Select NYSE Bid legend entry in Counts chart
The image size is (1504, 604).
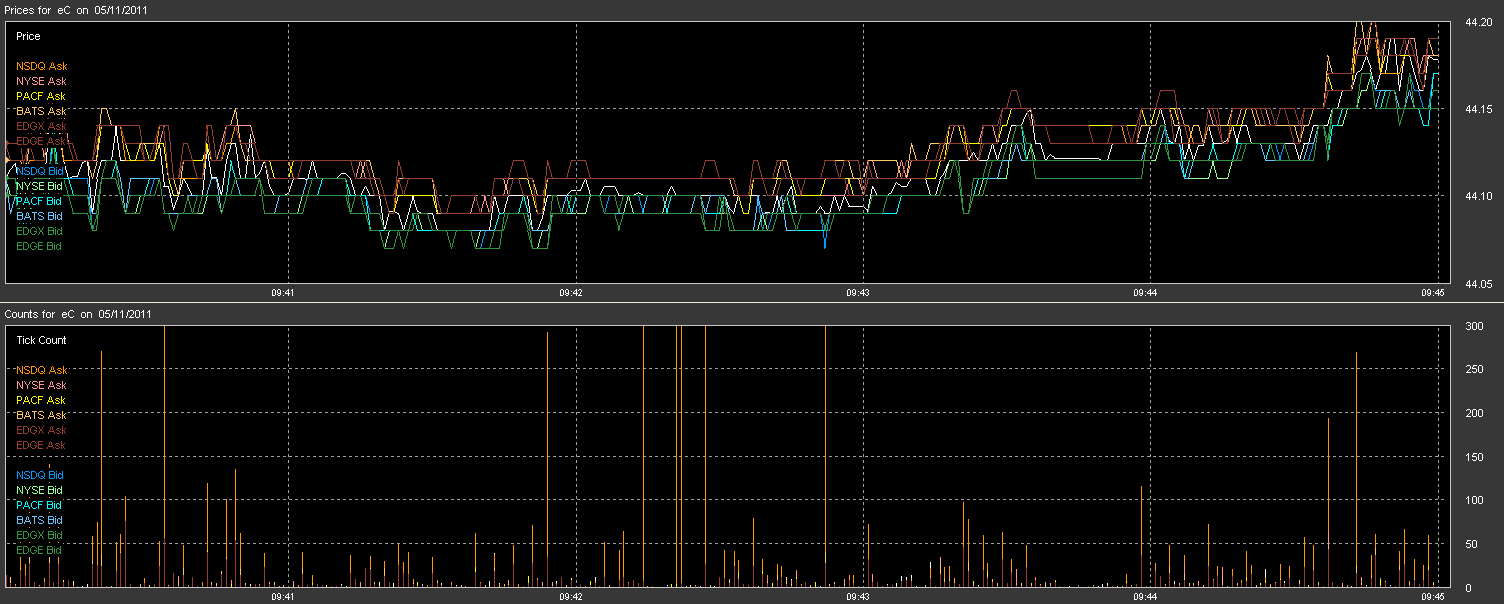(39, 490)
